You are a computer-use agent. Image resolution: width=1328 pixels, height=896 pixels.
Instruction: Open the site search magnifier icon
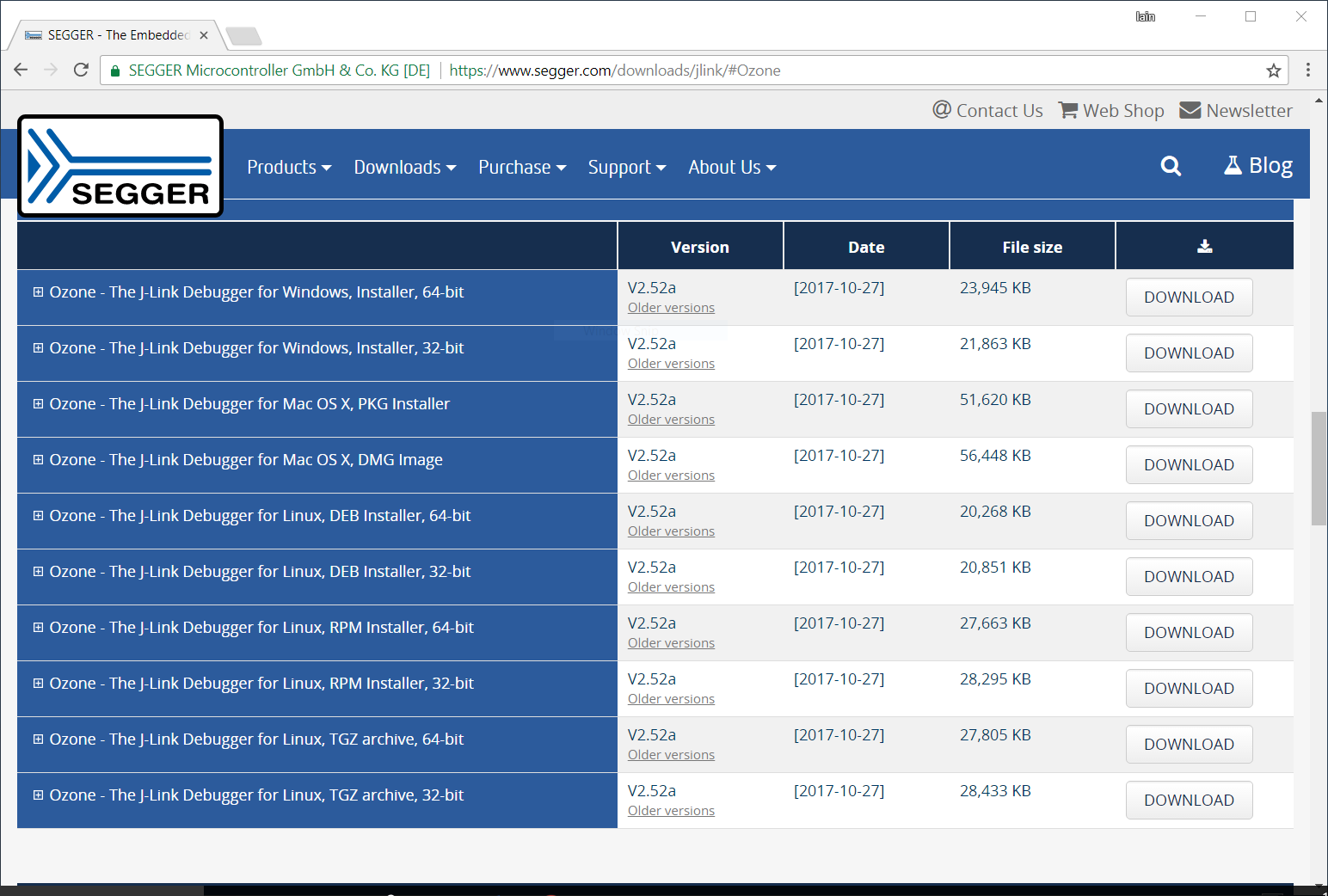coord(1171,166)
